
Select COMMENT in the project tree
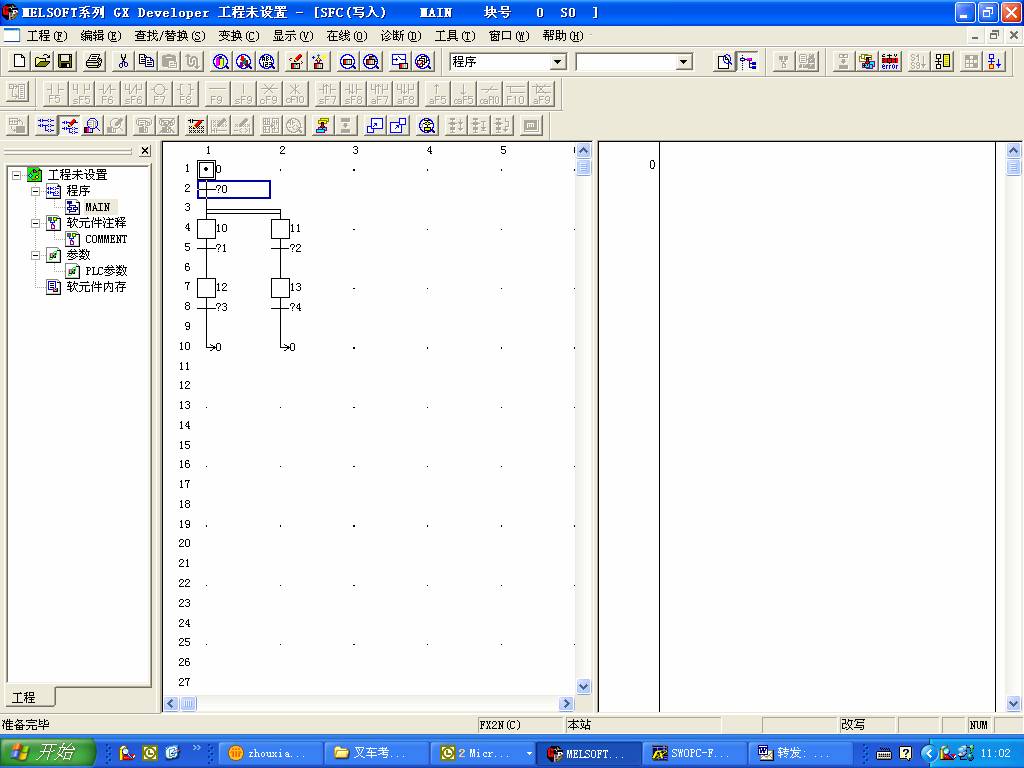coord(106,239)
